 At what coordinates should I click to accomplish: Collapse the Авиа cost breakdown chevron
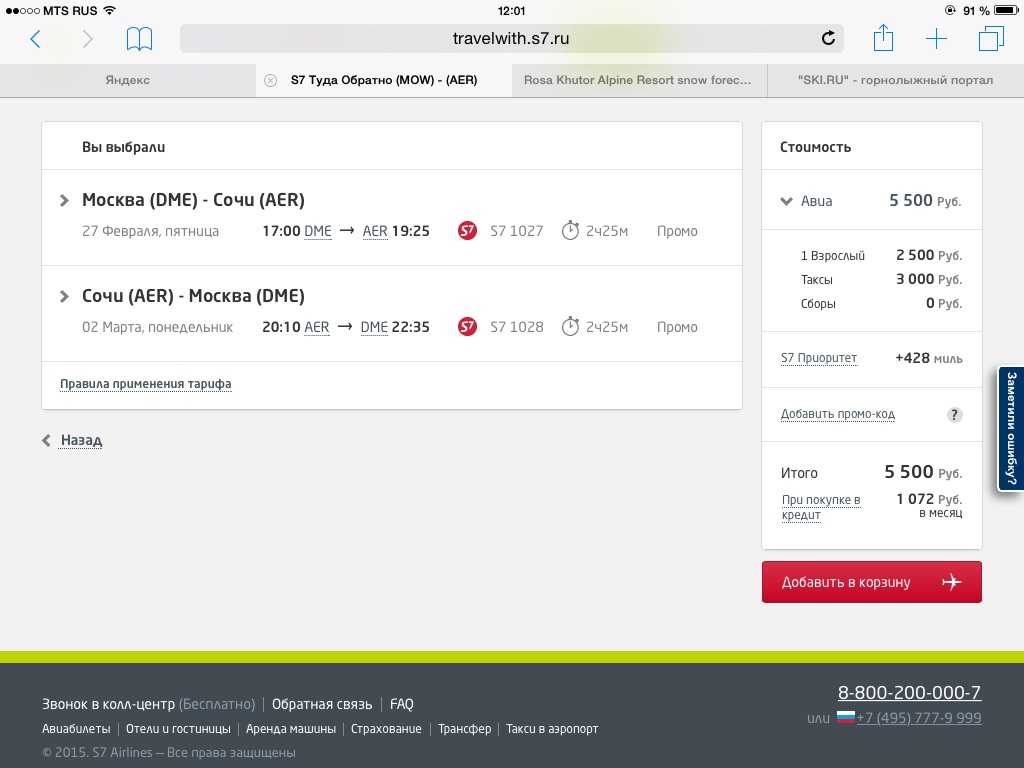(786, 201)
